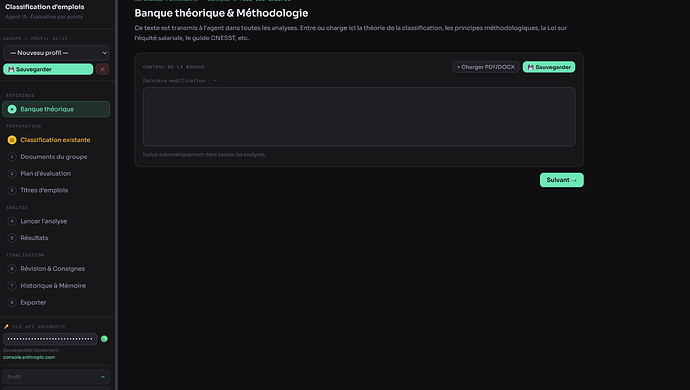Save the bank content with Sauvegarder
The width and height of the screenshot is (690, 390).
(549, 67)
